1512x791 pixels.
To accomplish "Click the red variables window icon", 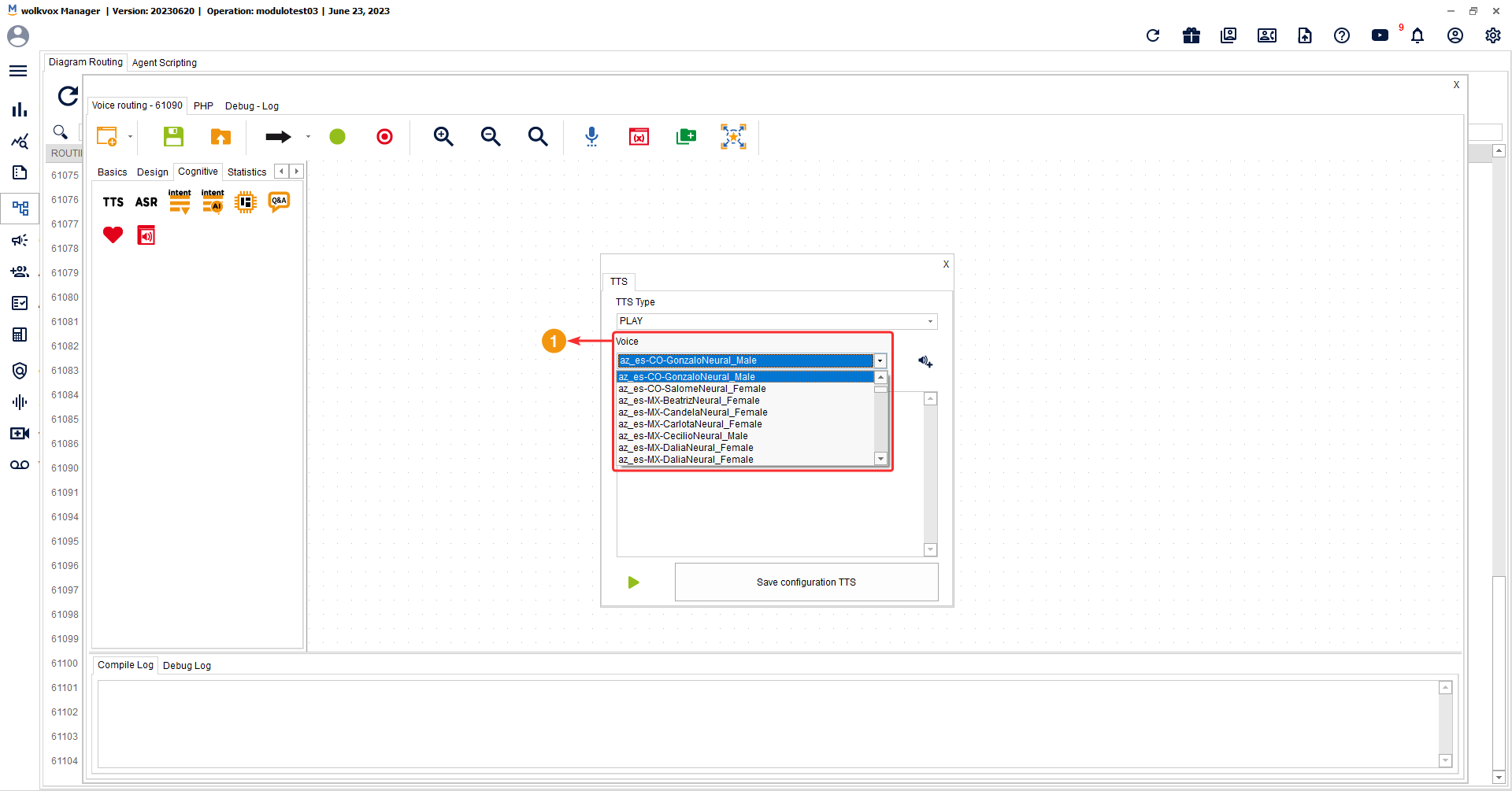I will coord(639,137).
